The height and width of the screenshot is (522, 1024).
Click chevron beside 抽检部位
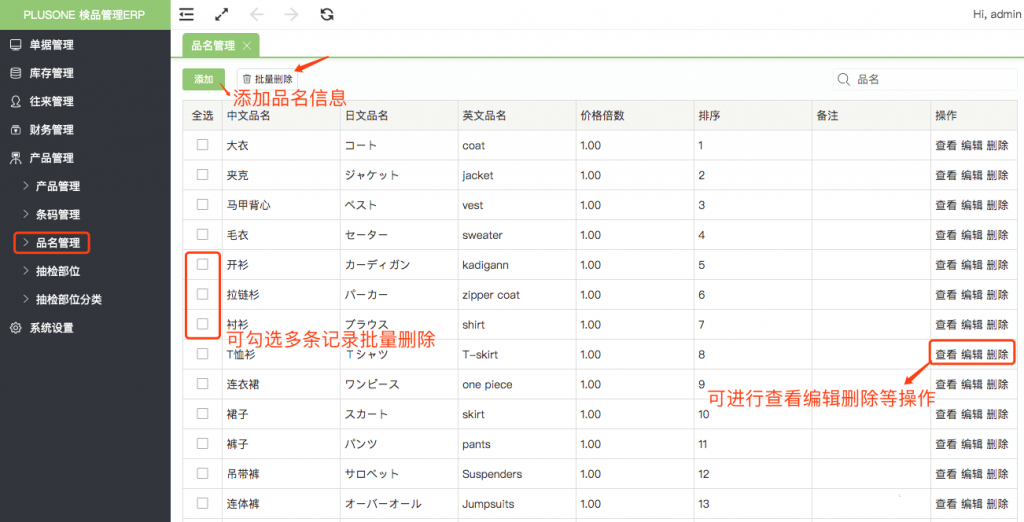[x=25, y=271]
